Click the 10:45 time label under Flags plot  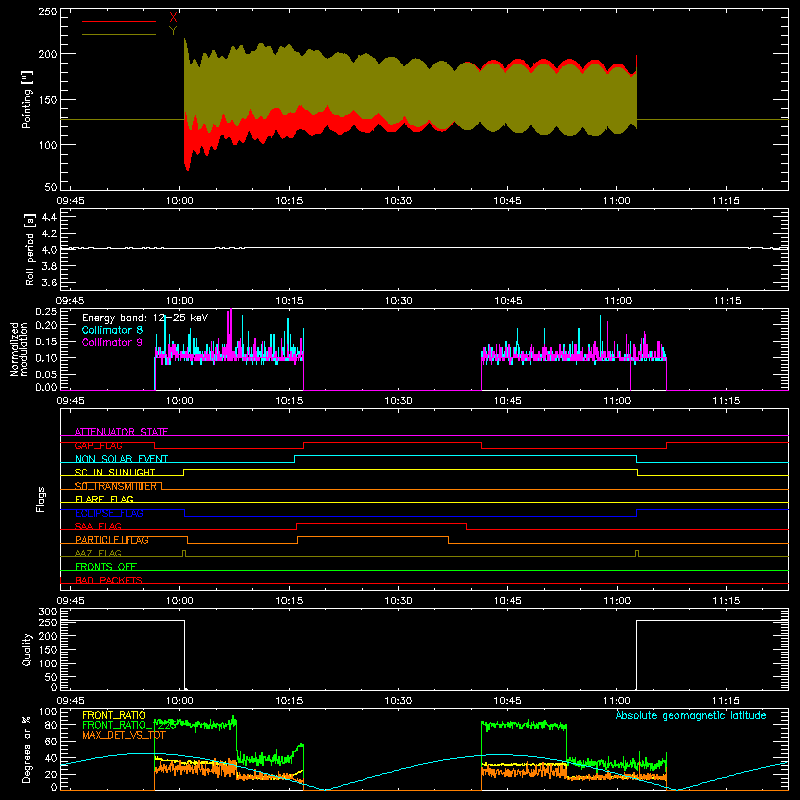(508, 601)
